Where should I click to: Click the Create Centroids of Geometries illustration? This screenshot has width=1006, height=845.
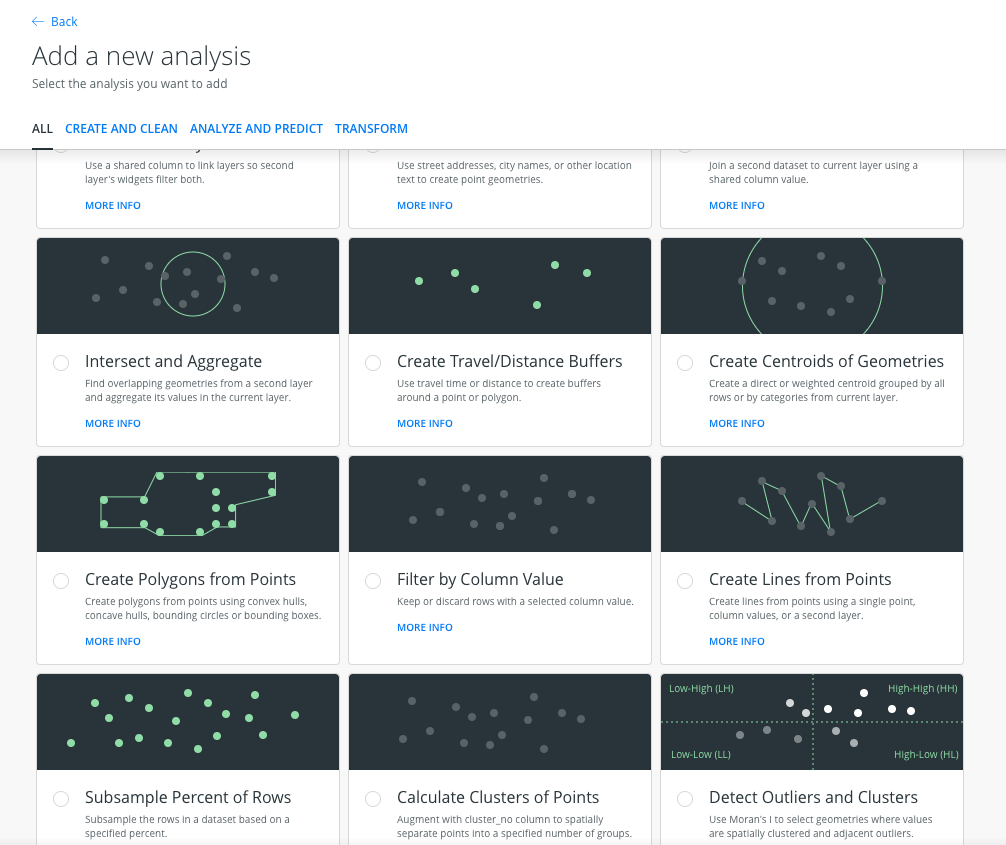tap(812, 286)
